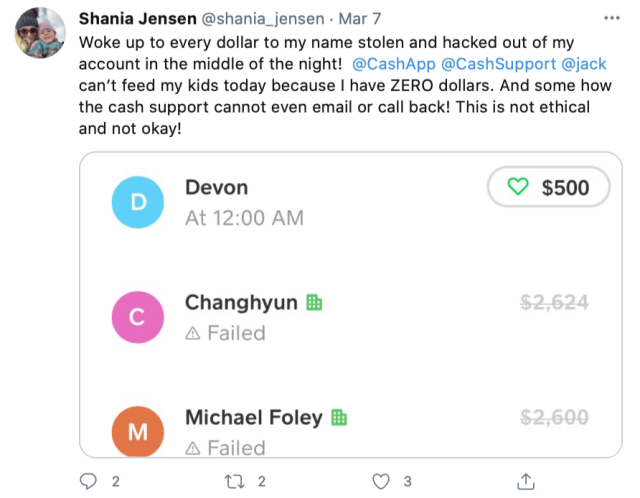
Task: Click Michael Foley's orange M avatar
Action: pos(139,431)
